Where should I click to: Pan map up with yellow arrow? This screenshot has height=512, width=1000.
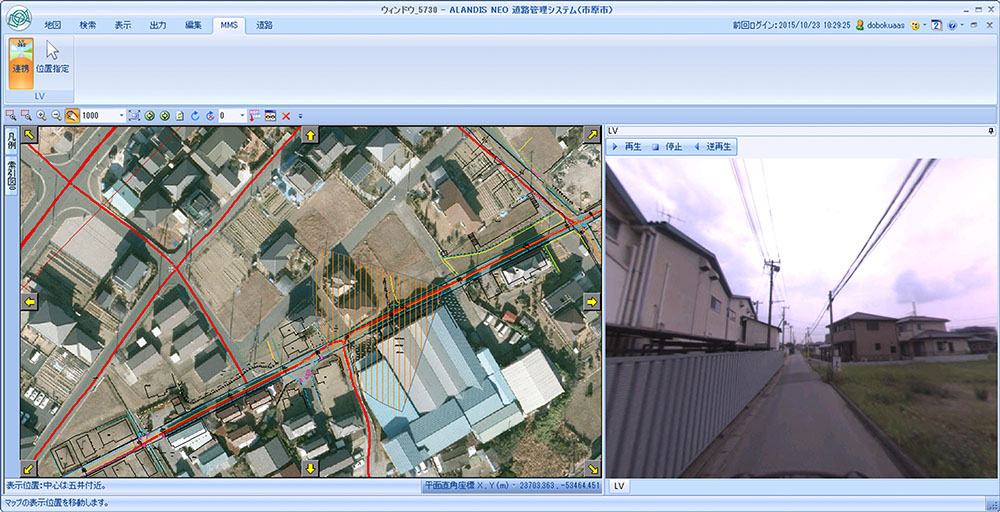[x=310, y=135]
